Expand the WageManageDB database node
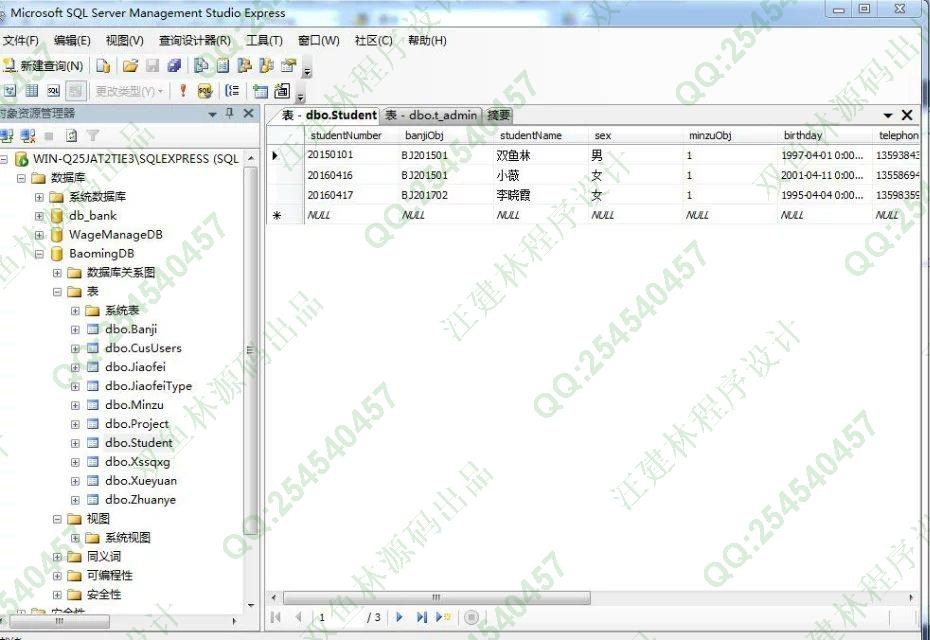The width and height of the screenshot is (930, 640). click(39, 235)
